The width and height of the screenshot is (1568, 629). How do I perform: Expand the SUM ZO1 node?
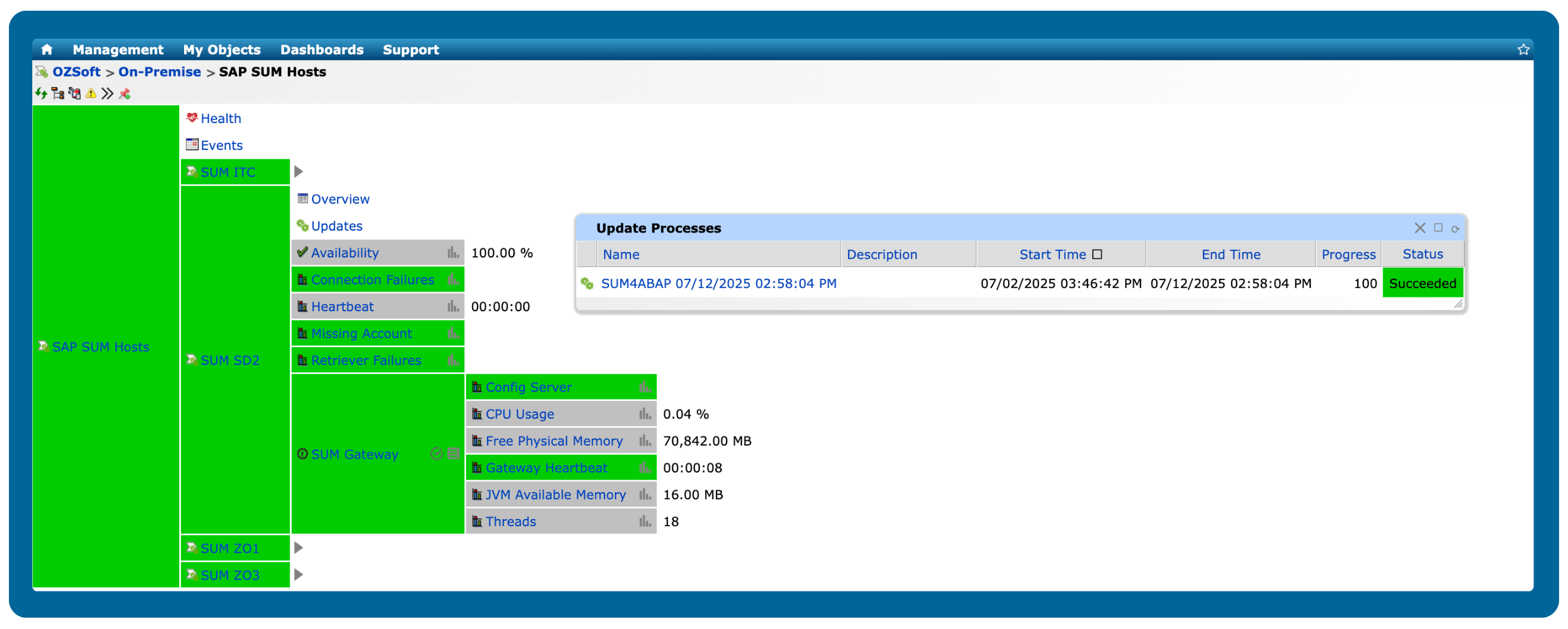click(298, 547)
